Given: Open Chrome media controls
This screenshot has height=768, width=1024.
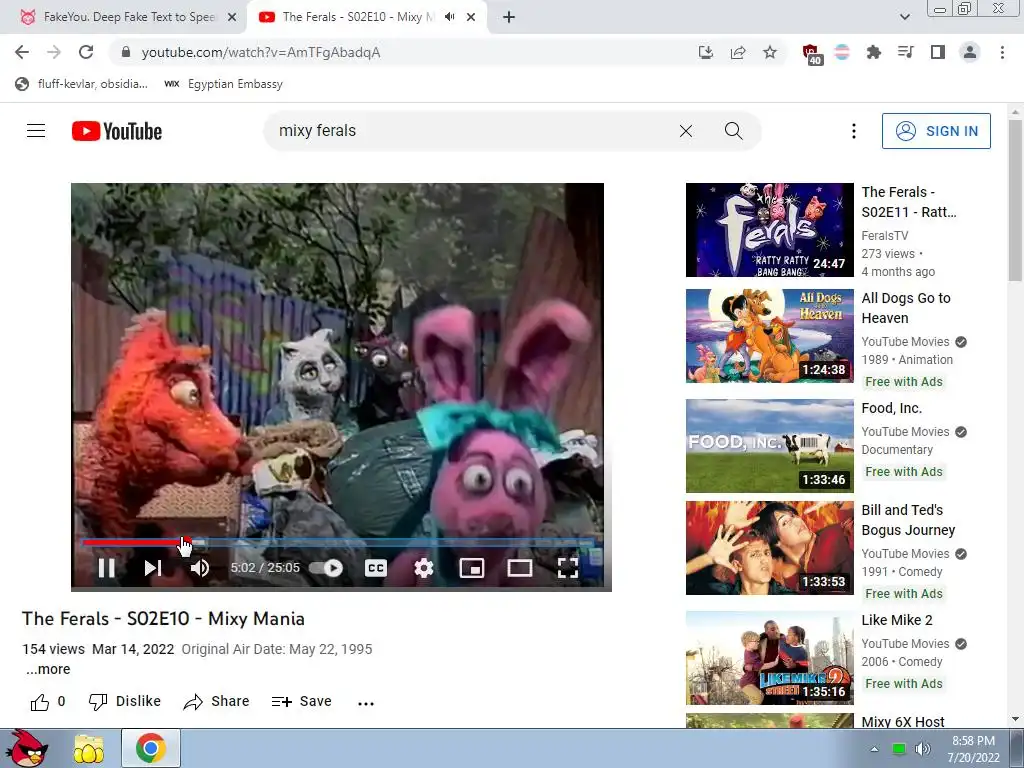Looking at the screenshot, I should [x=905, y=52].
